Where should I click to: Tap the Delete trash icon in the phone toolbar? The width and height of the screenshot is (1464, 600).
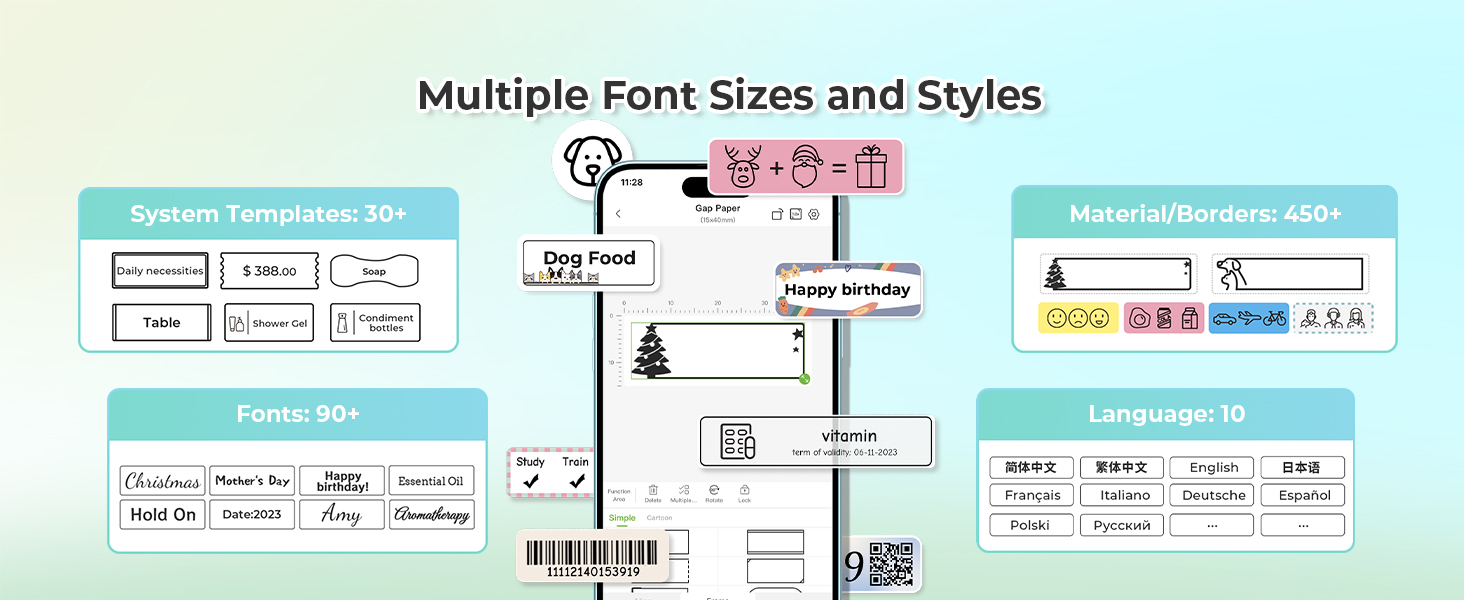point(653,490)
